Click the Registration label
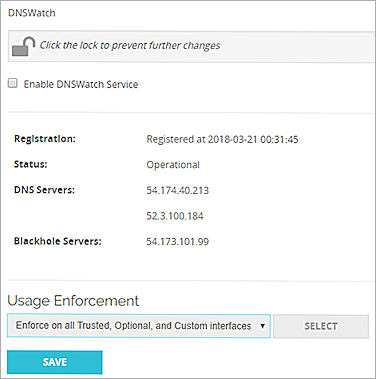This screenshot has height=379, width=376. [45, 139]
